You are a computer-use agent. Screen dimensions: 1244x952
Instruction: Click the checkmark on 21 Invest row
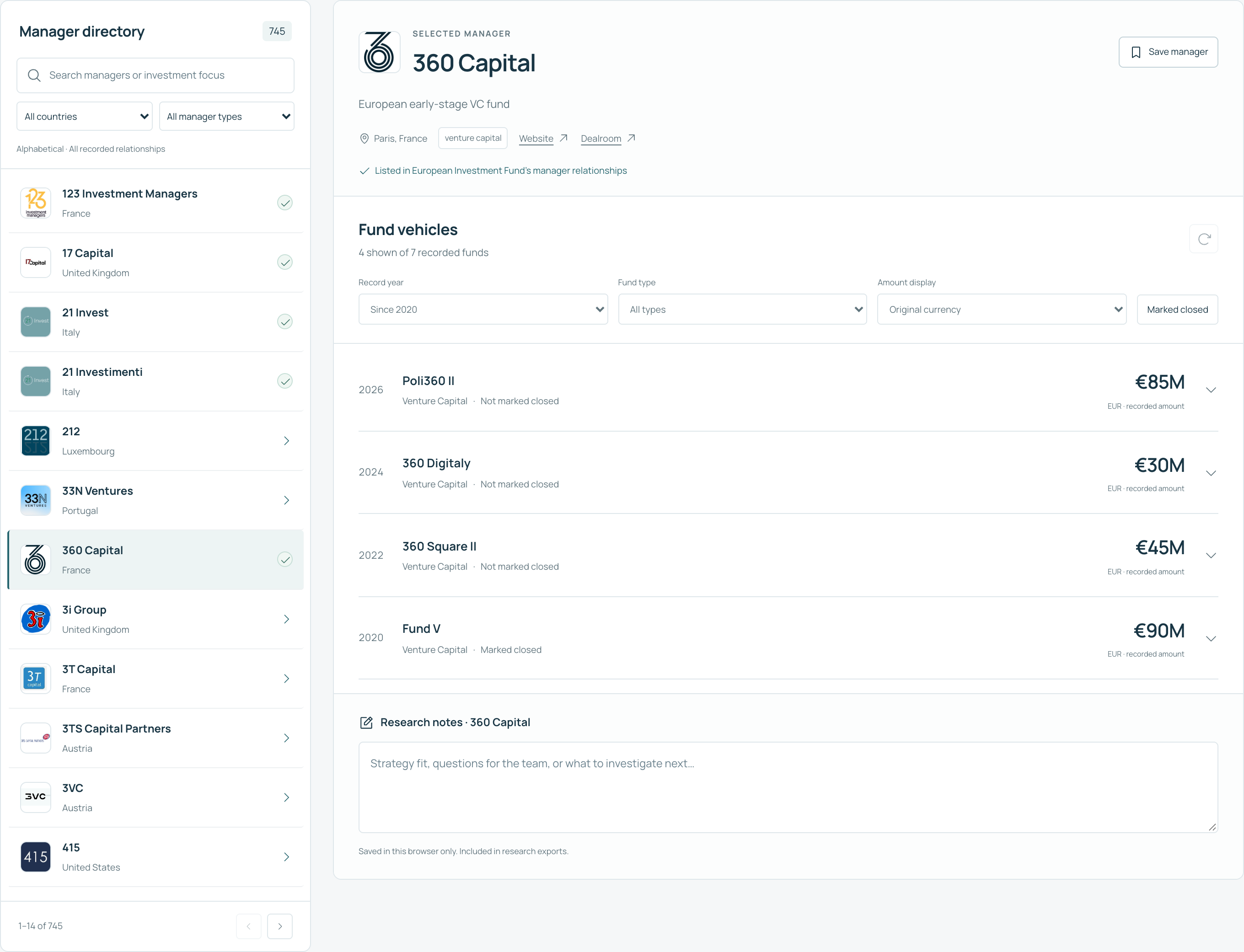tap(285, 322)
